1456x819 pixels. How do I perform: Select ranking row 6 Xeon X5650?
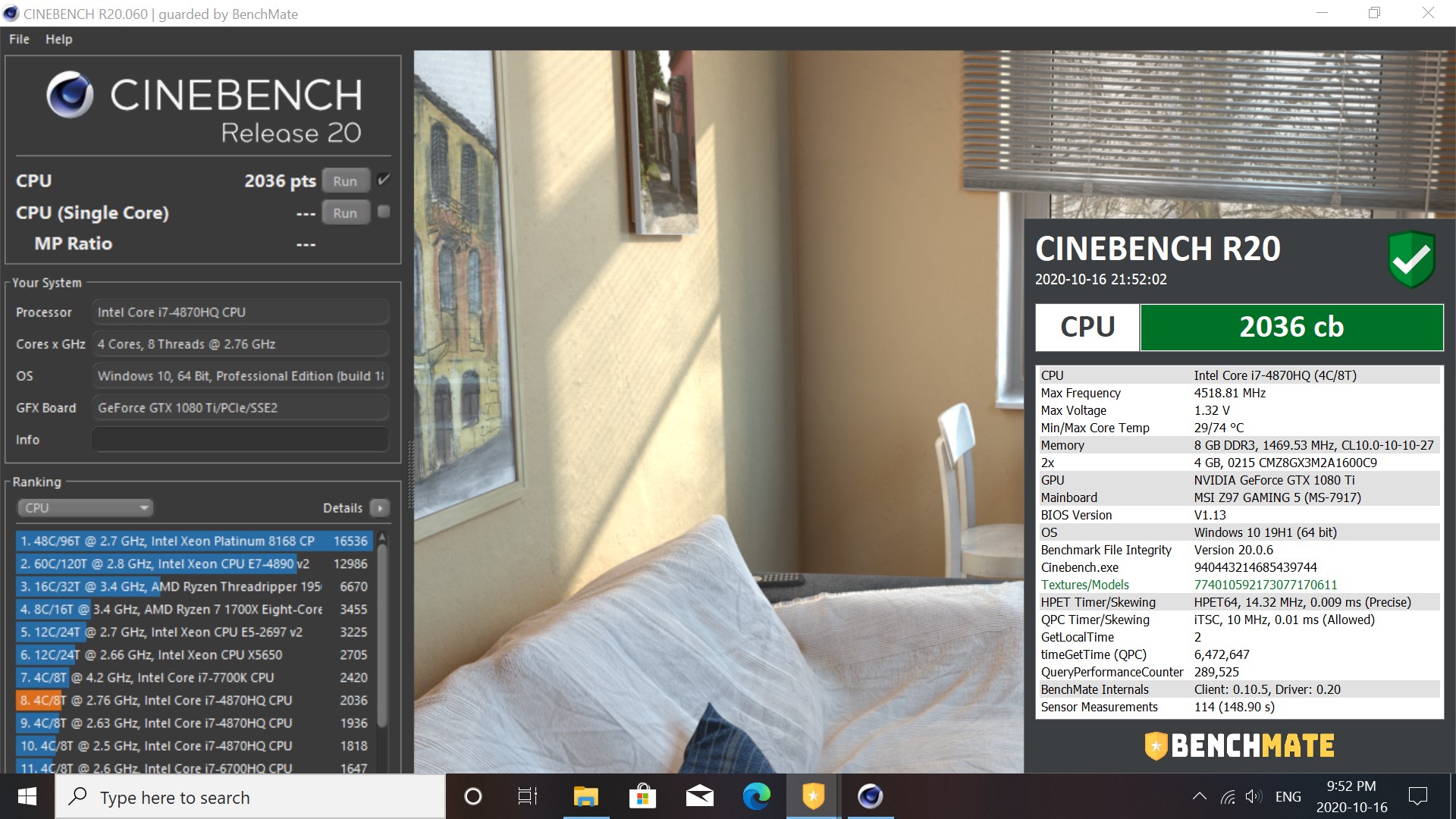tap(194, 654)
